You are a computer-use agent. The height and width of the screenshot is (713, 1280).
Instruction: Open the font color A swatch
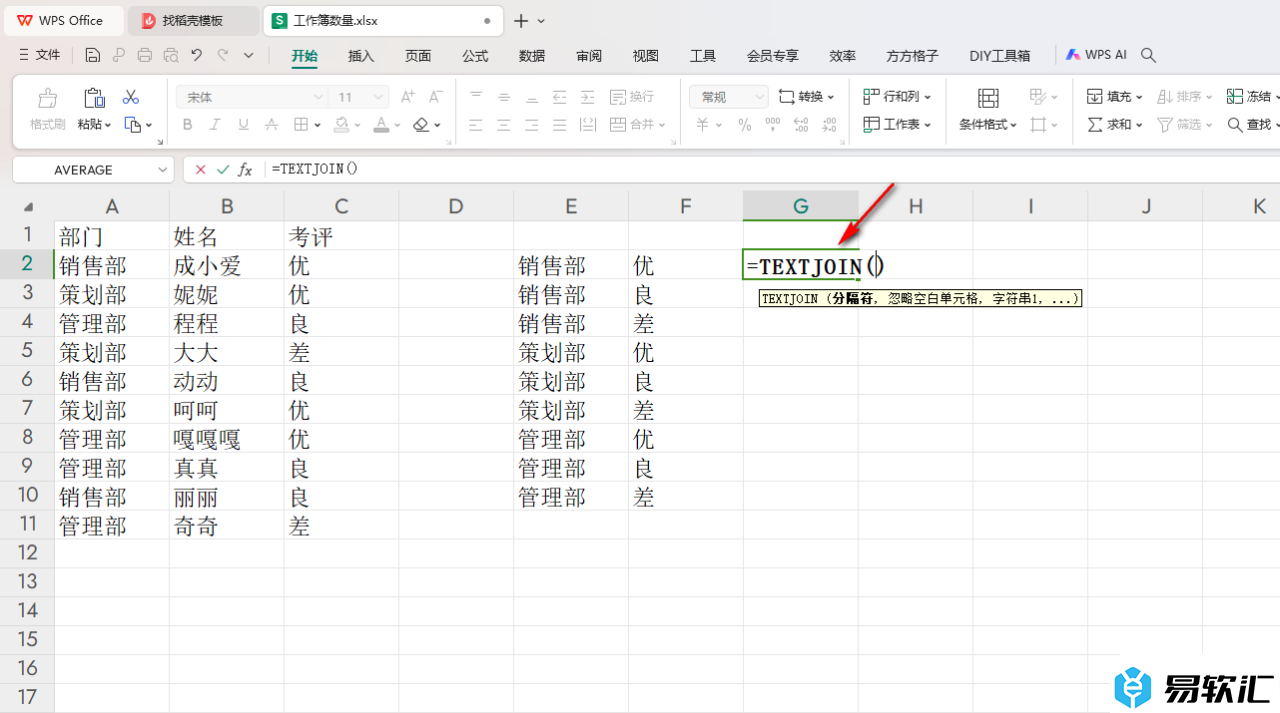coord(381,125)
